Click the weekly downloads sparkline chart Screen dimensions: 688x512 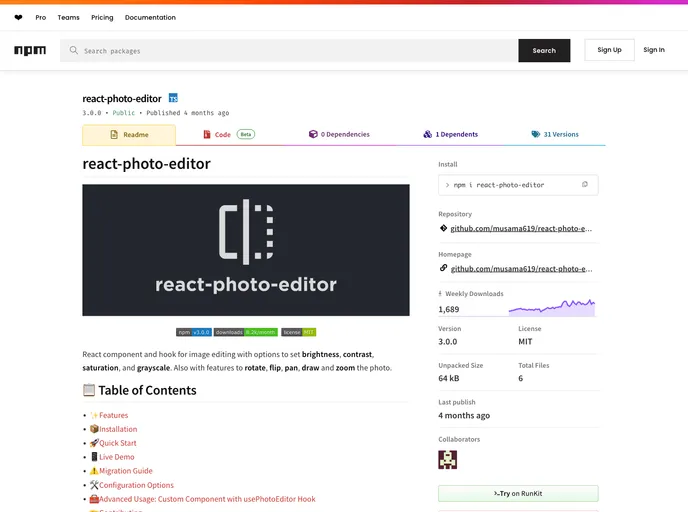pyautogui.click(x=552, y=307)
